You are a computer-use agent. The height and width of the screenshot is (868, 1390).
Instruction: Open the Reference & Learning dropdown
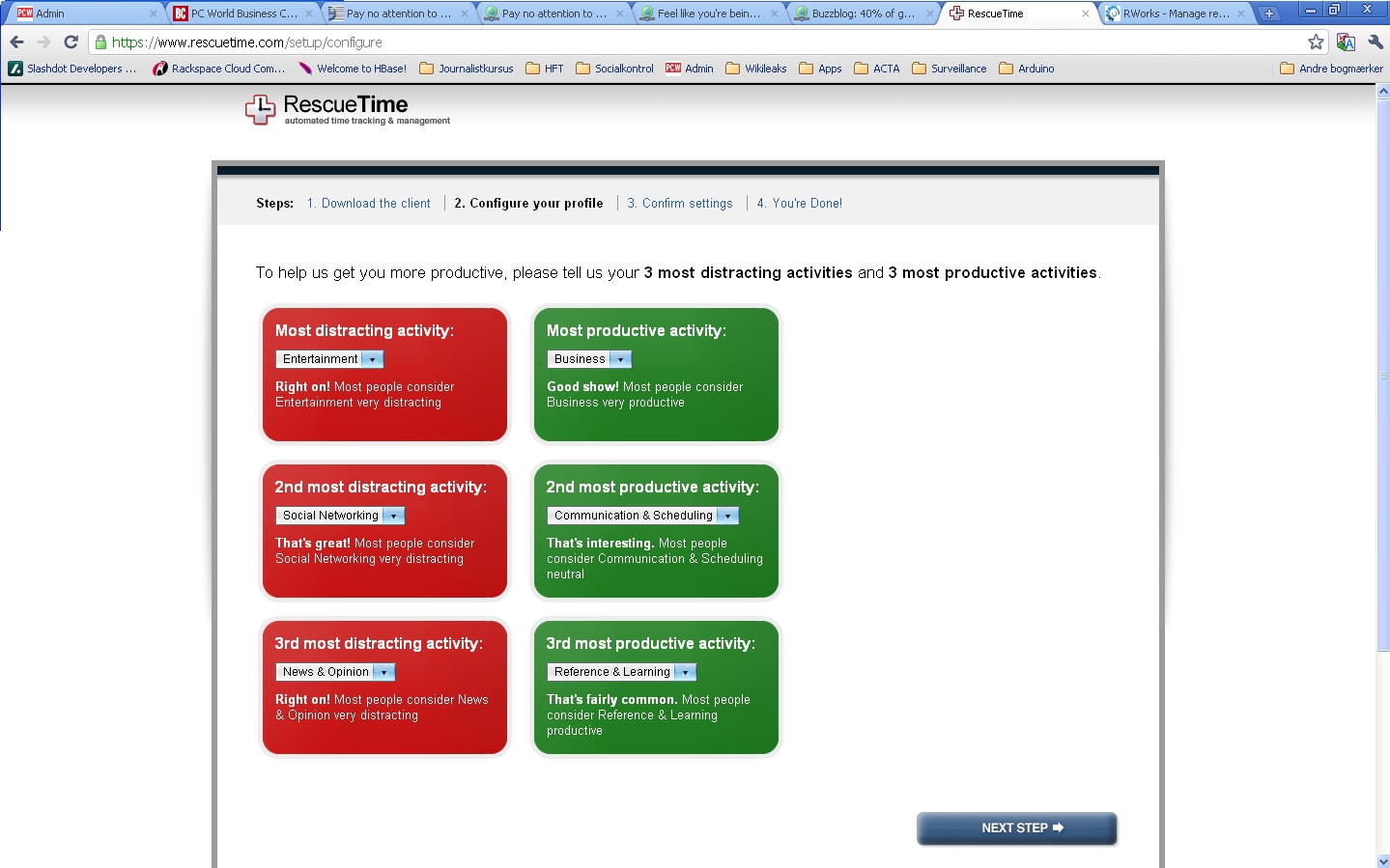click(x=621, y=672)
